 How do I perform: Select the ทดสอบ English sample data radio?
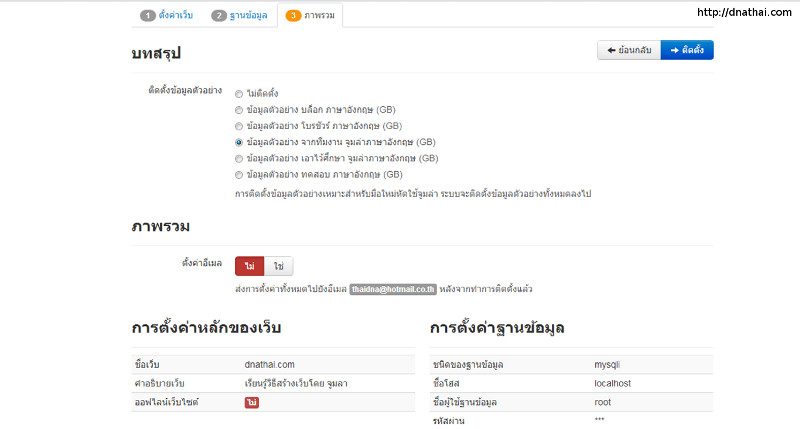tap(238, 174)
